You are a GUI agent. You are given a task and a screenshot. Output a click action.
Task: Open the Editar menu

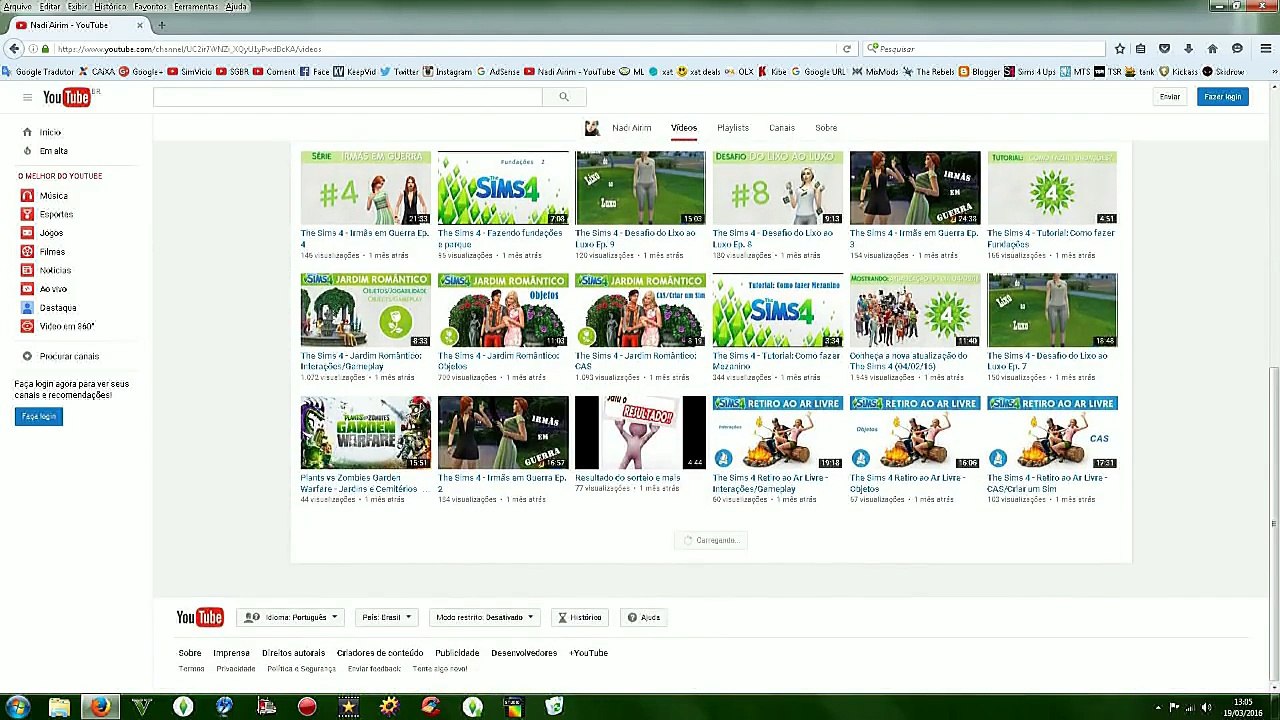pos(50,6)
